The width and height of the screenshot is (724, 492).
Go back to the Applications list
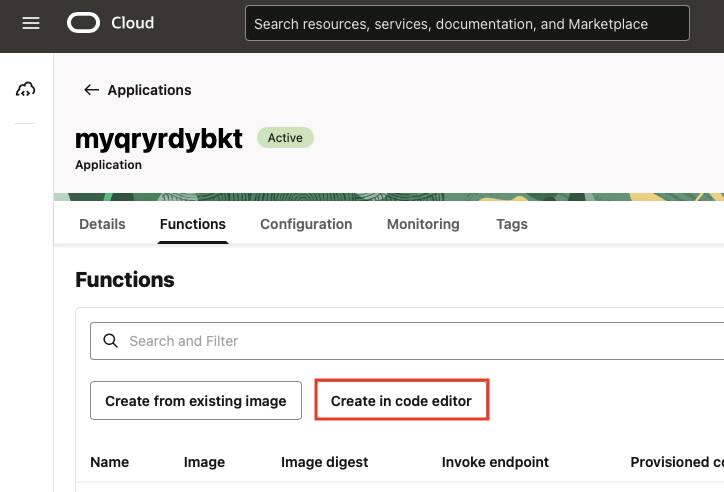tap(149, 90)
